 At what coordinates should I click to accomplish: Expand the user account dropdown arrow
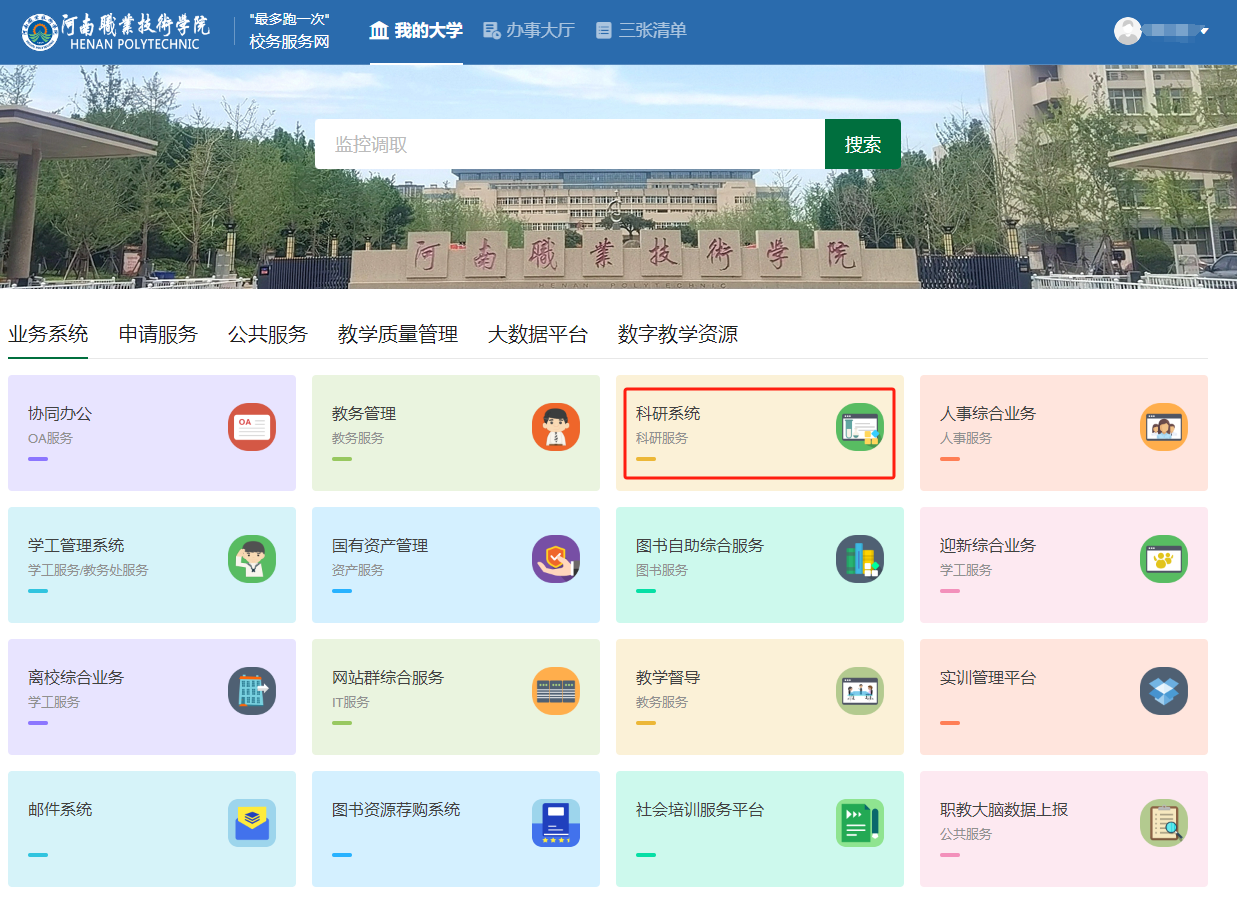coord(1204,31)
